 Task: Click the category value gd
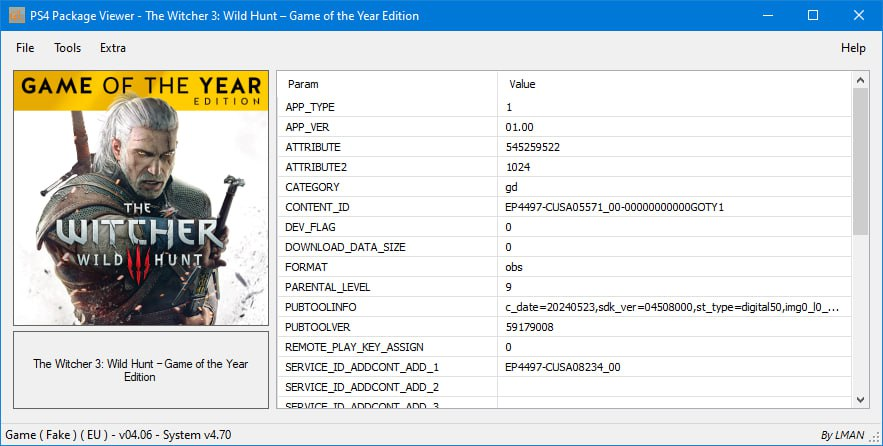(511, 187)
